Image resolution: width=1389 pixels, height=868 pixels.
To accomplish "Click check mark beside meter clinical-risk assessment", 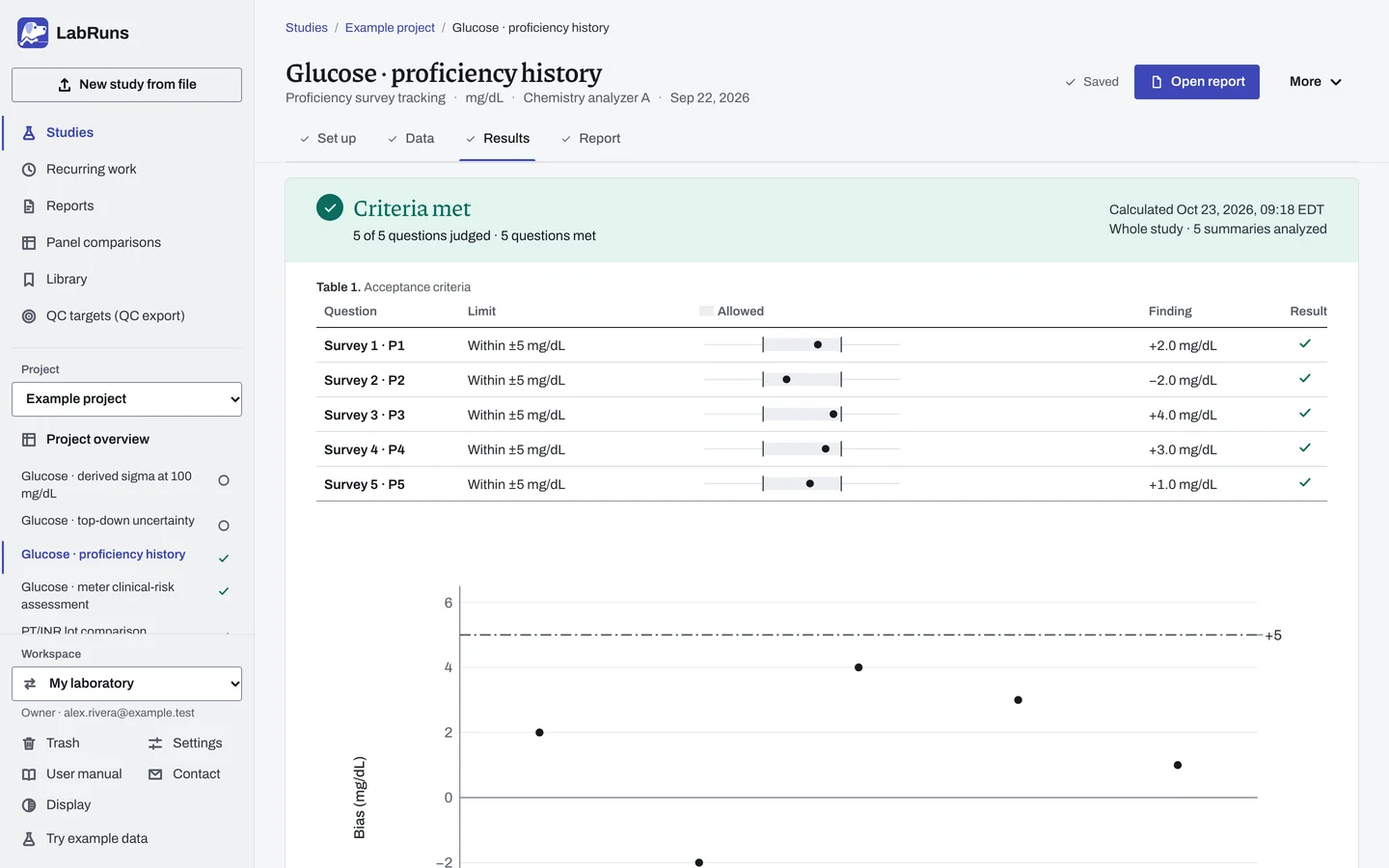I will point(224,591).
